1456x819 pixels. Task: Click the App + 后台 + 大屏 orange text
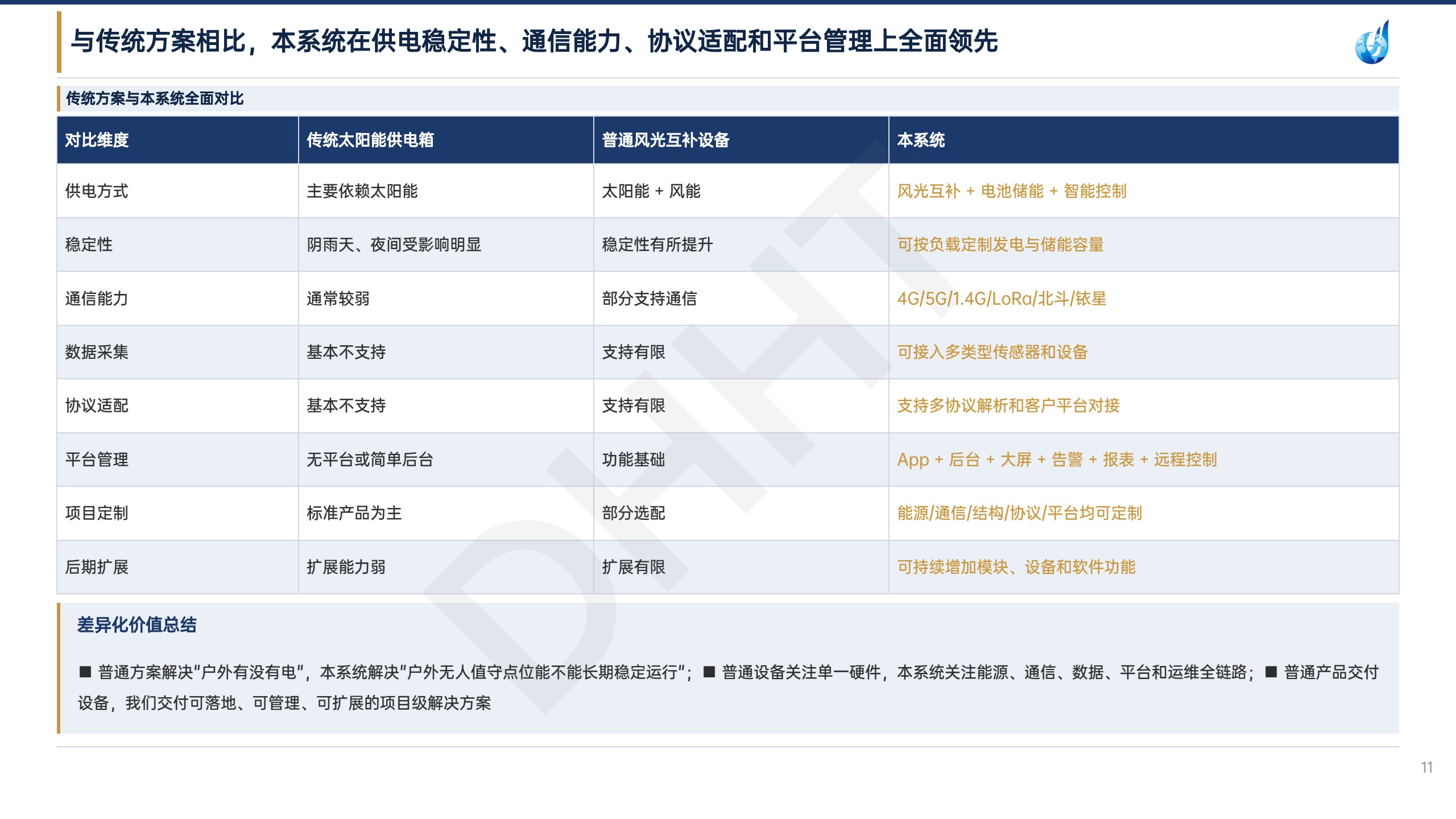point(965,460)
